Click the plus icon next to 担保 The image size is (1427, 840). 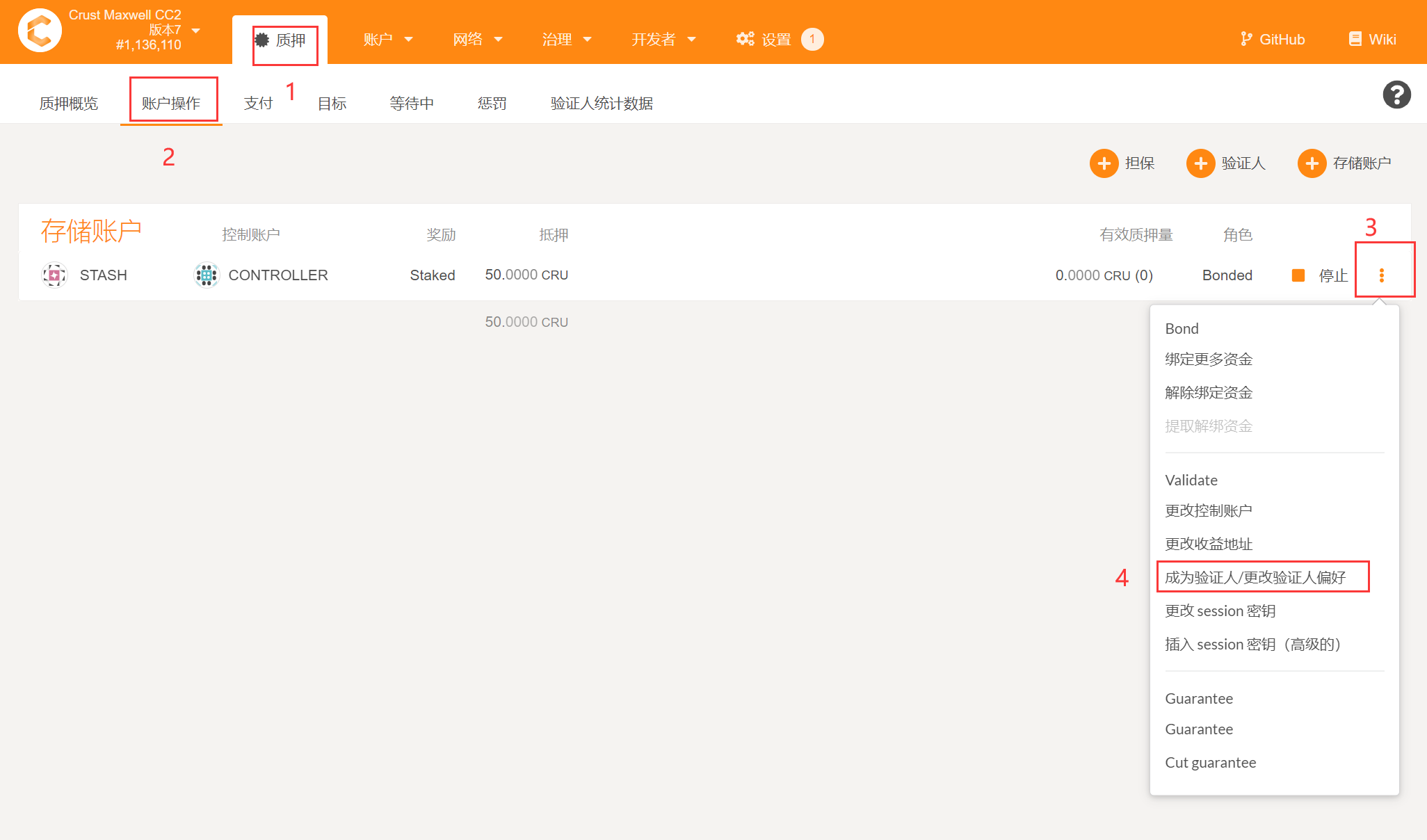click(x=1104, y=163)
